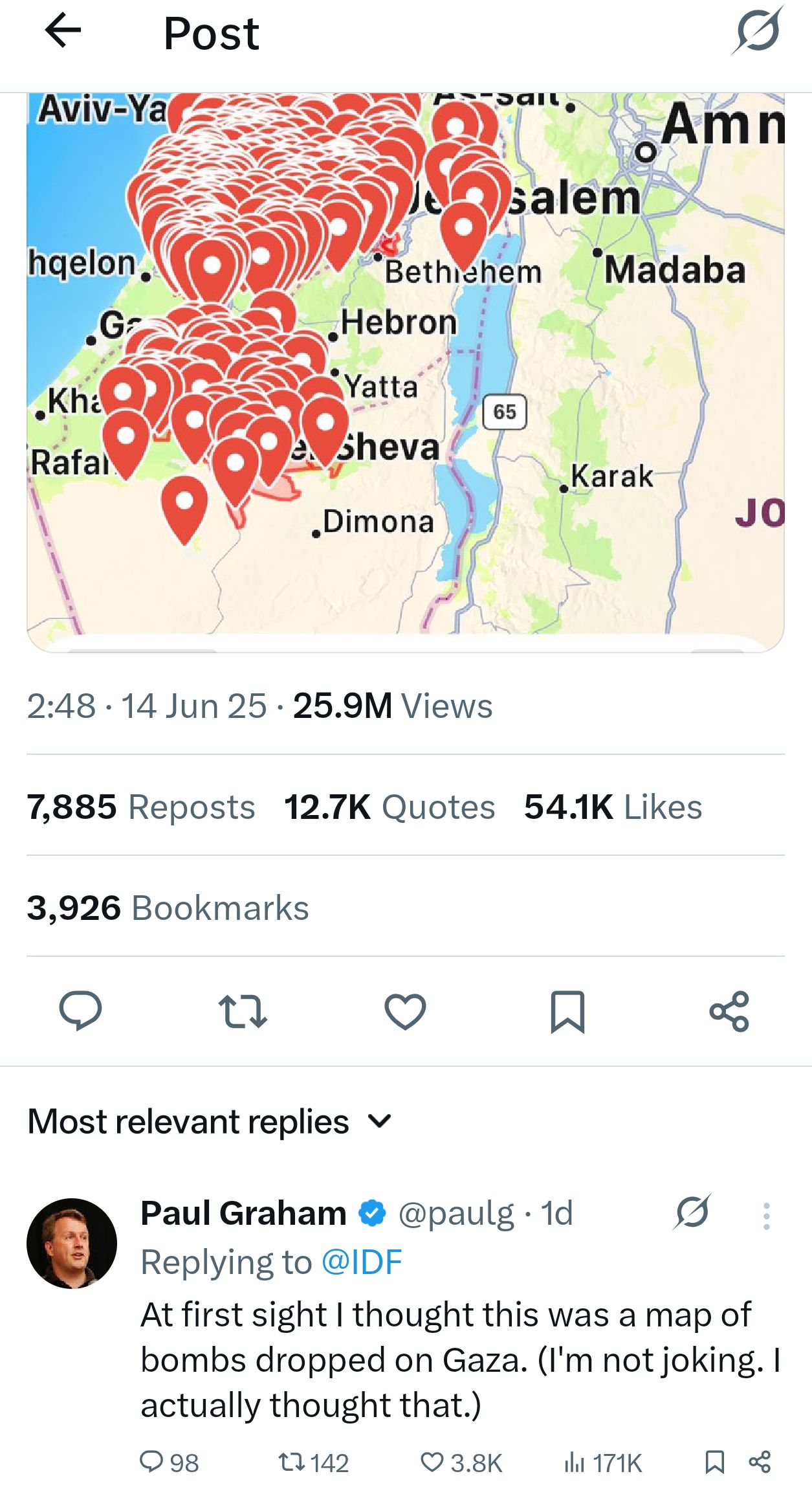
Task: Bookmark Paul Graham's reply
Action: coord(714,1462)
